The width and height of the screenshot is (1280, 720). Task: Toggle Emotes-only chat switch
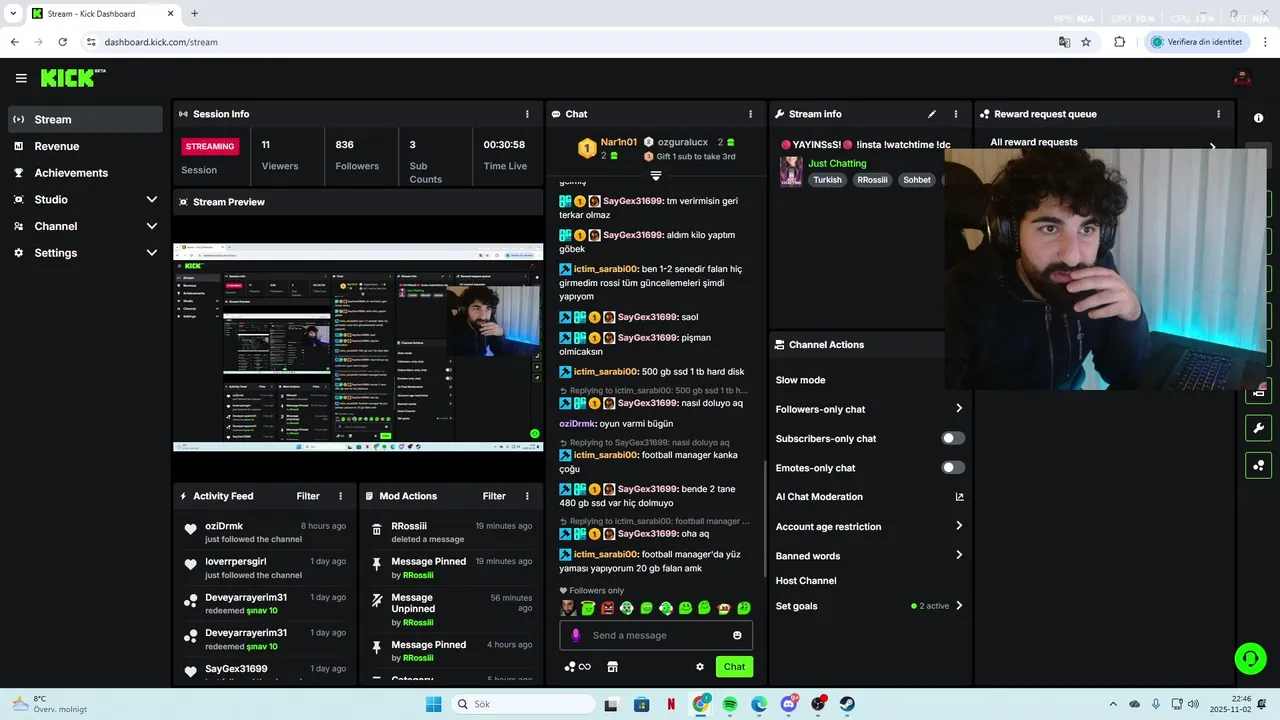click(x=953, y=468)
